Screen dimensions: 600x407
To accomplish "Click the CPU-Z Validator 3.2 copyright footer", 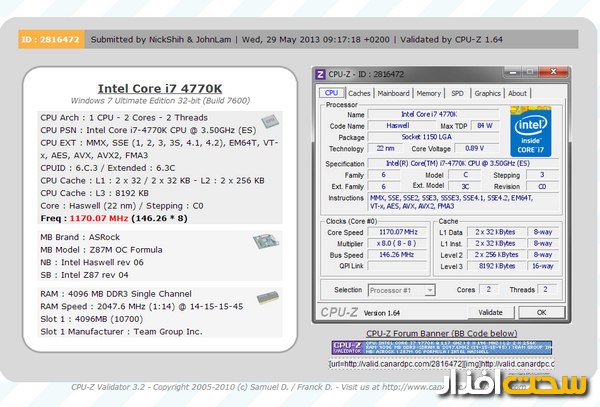I will click(x=256, y=387).
